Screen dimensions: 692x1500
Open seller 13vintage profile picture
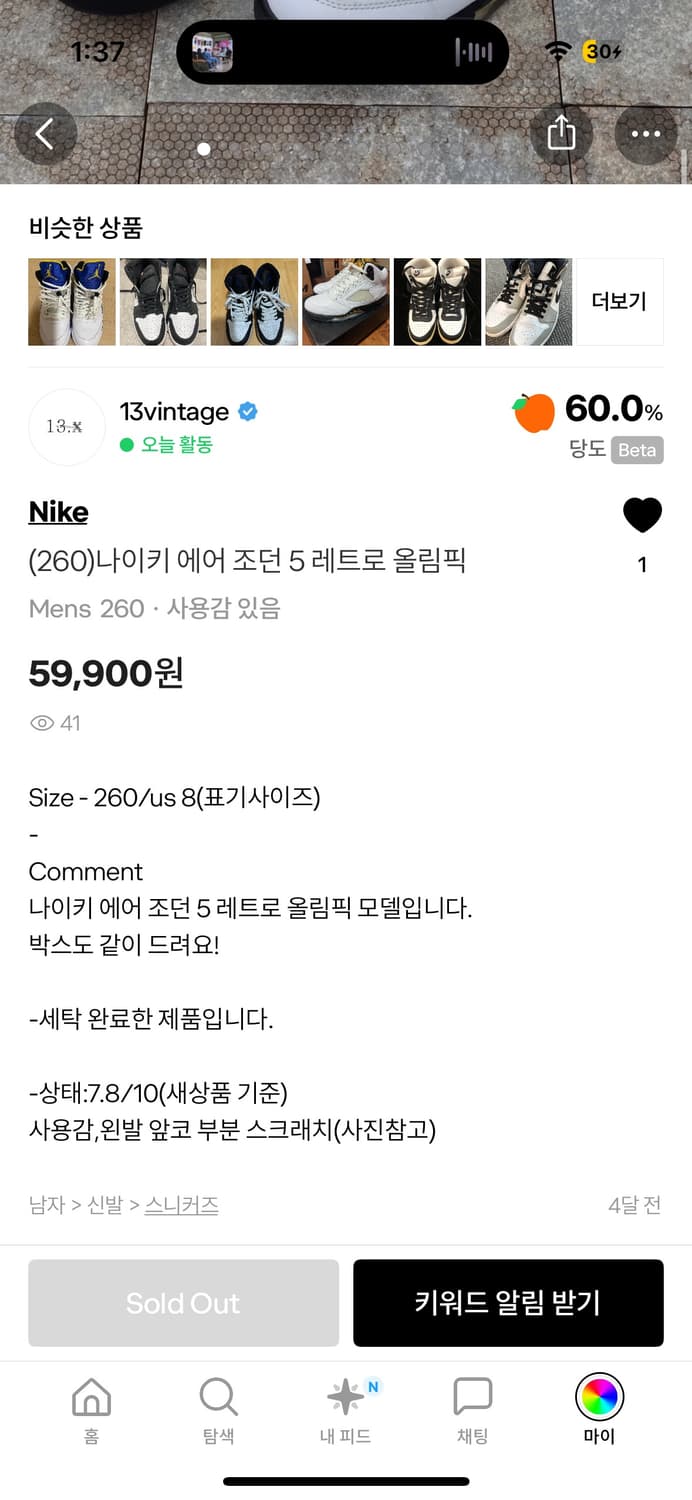(x=66, y=427)
